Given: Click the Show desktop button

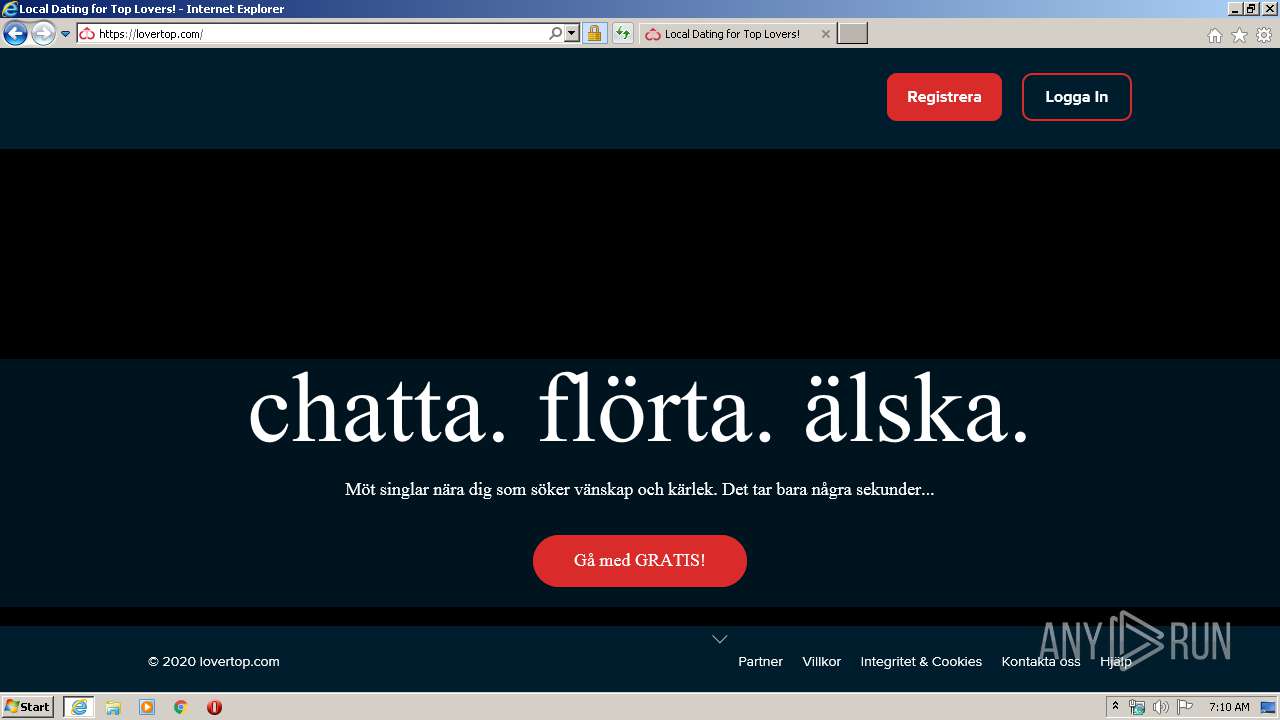Looking at the screenshot, I should pyautogui.click(x=1268, y=707).
